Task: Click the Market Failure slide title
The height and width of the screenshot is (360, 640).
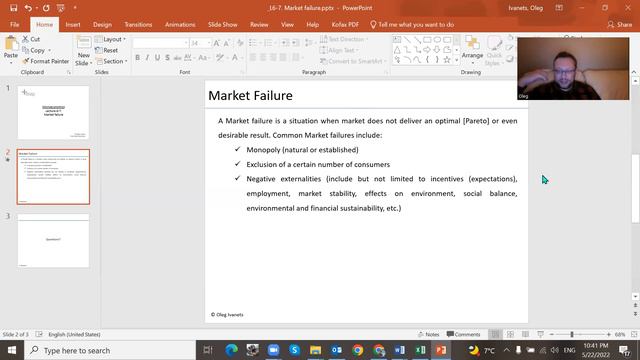Action: click(250, 96)
